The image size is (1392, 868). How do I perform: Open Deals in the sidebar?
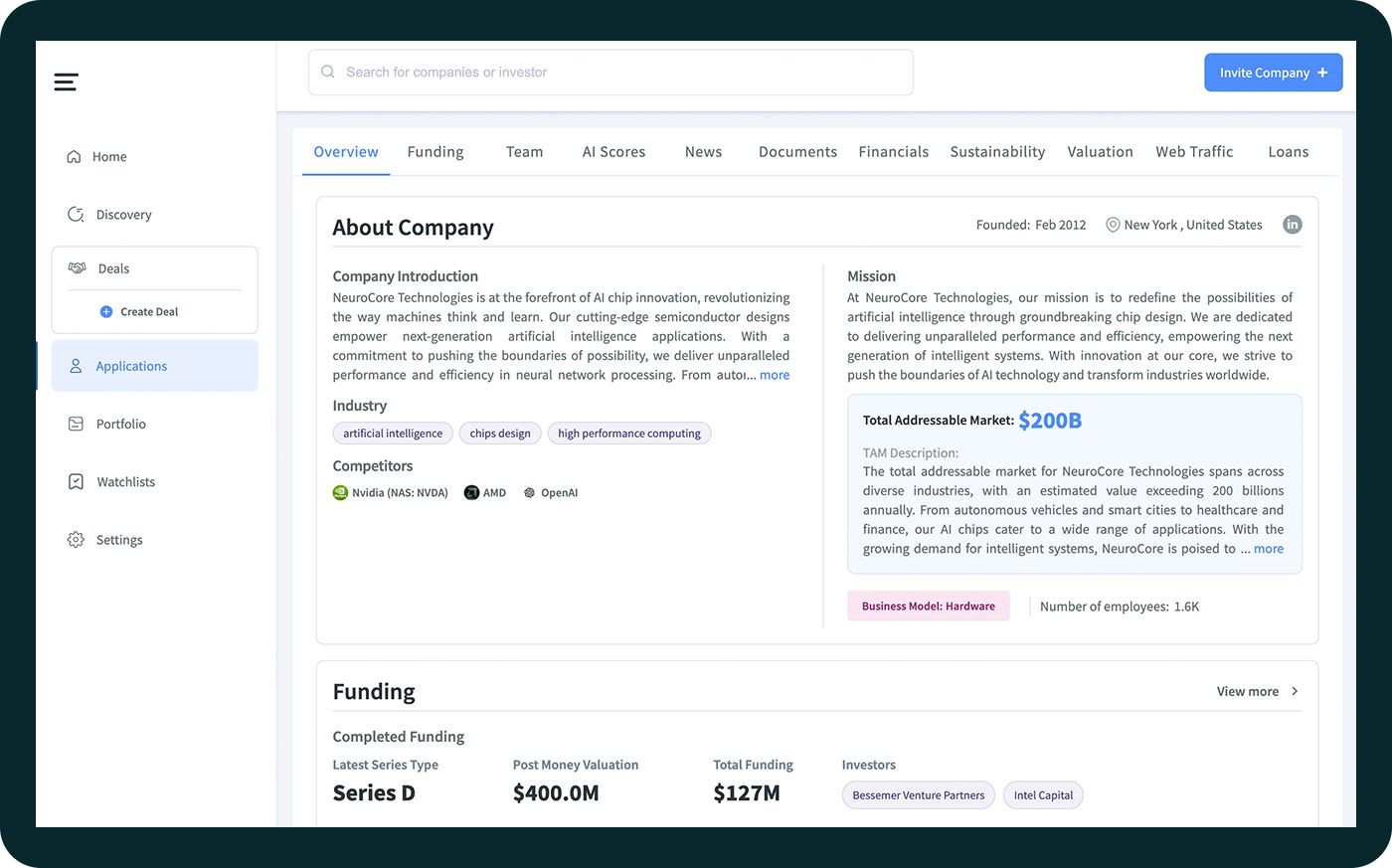113,268
